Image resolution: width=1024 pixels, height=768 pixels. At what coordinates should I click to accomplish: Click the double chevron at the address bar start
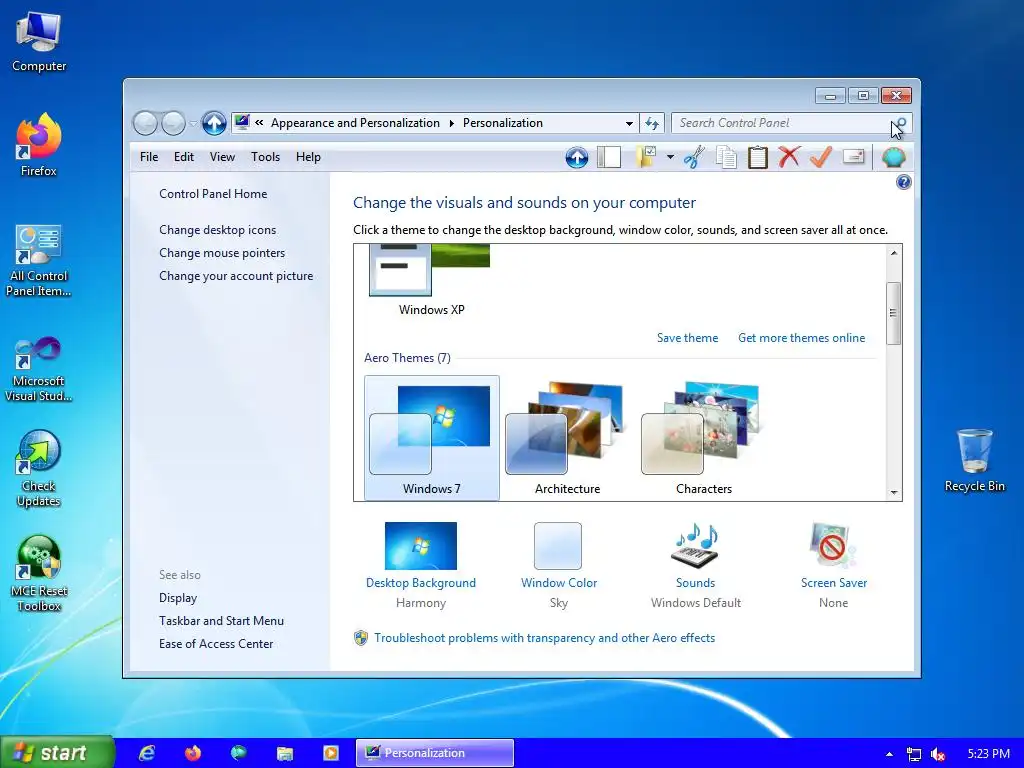259,122
